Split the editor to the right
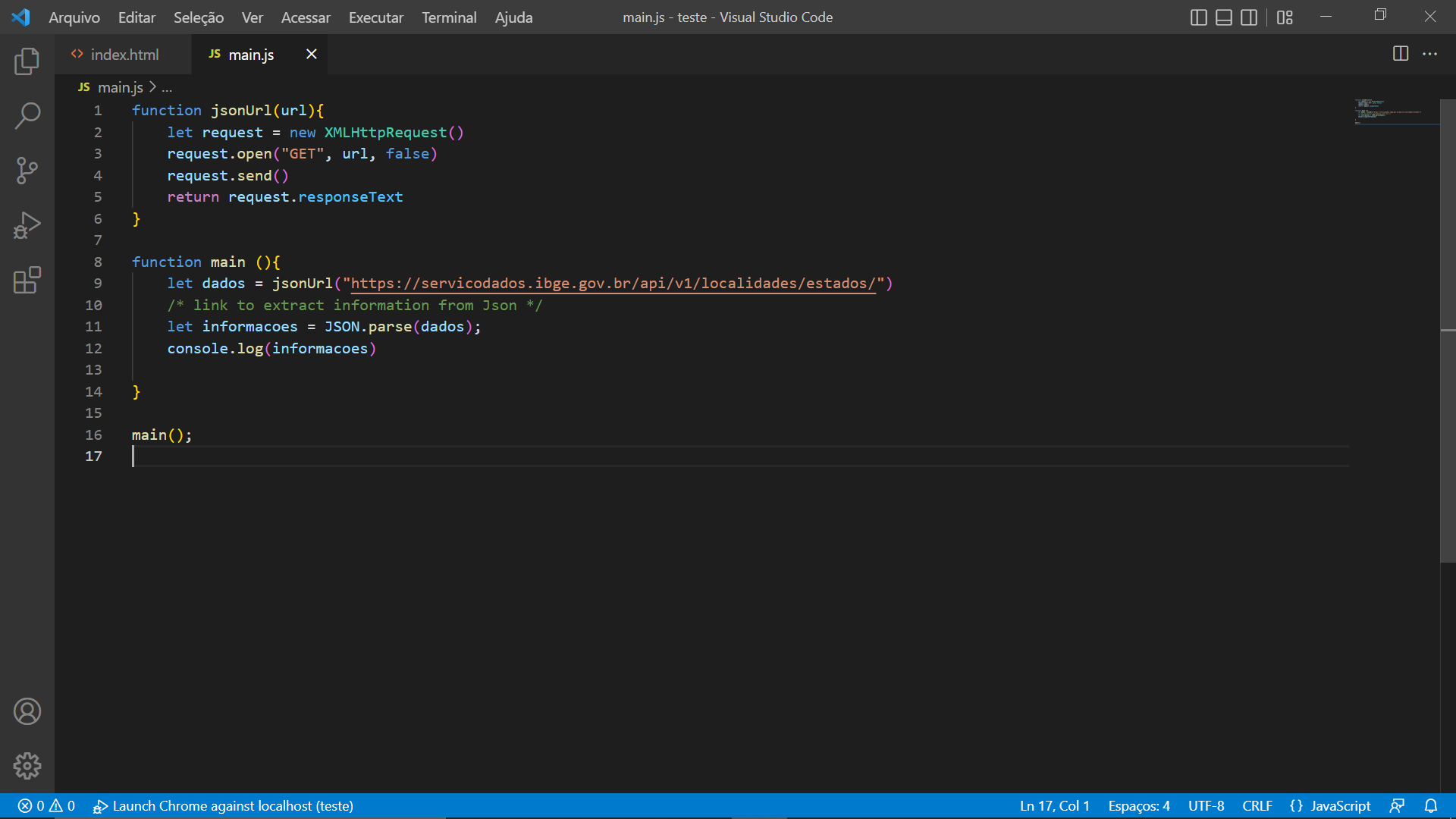 click(x=1401, y=54)
